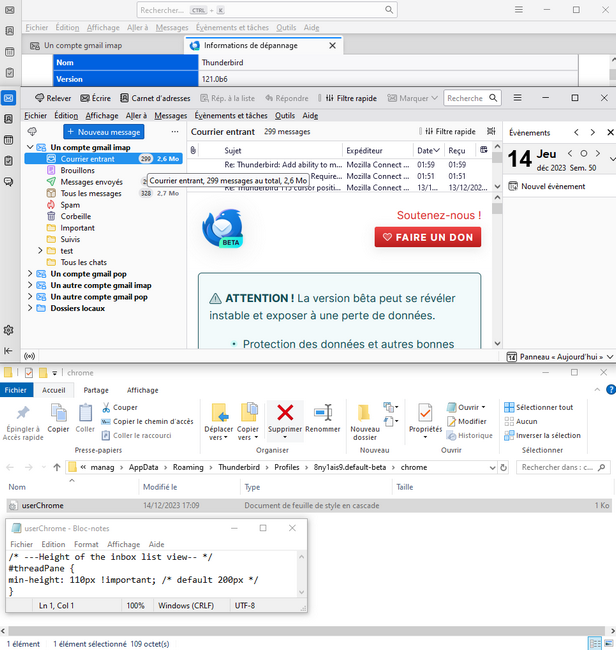Click the get messages cloud icon in folder pane
Screen dimensions: 616x650
[32, 132]
